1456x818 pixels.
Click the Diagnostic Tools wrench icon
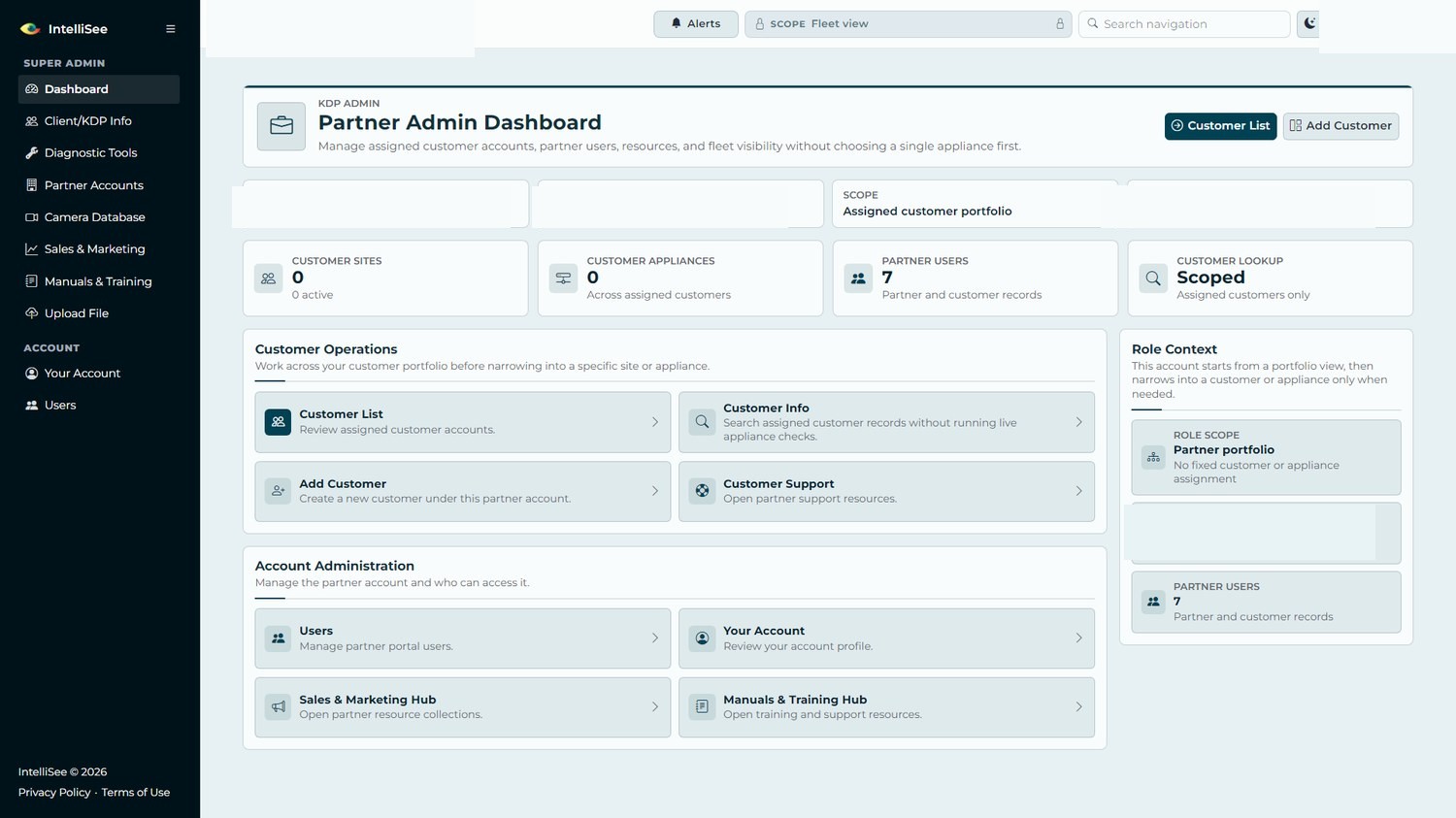(x=32, y=153)
